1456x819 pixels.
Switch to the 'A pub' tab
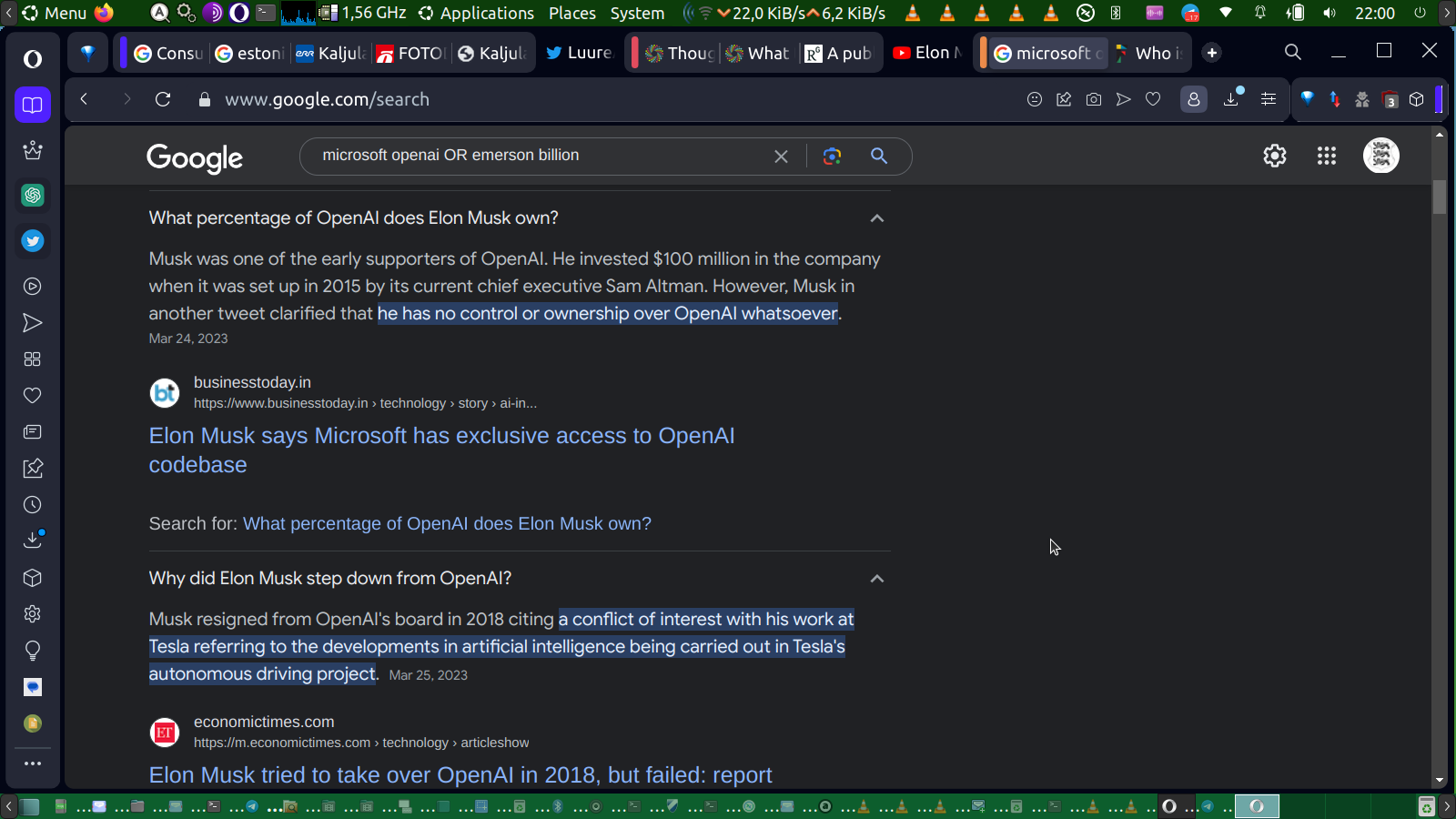[x=838, y=53]
